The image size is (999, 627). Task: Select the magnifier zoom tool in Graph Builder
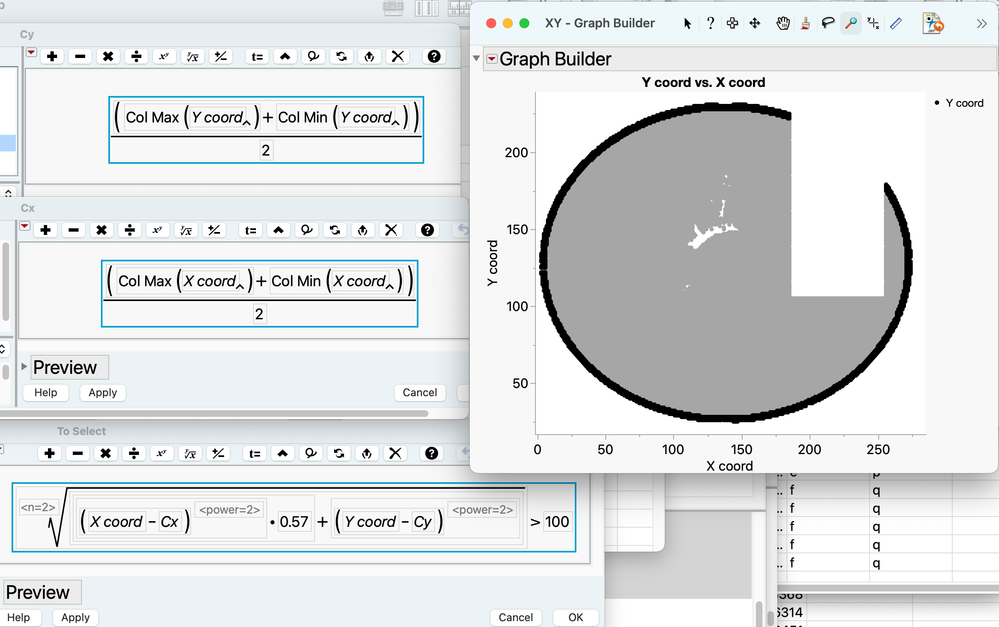pos(851,24)
